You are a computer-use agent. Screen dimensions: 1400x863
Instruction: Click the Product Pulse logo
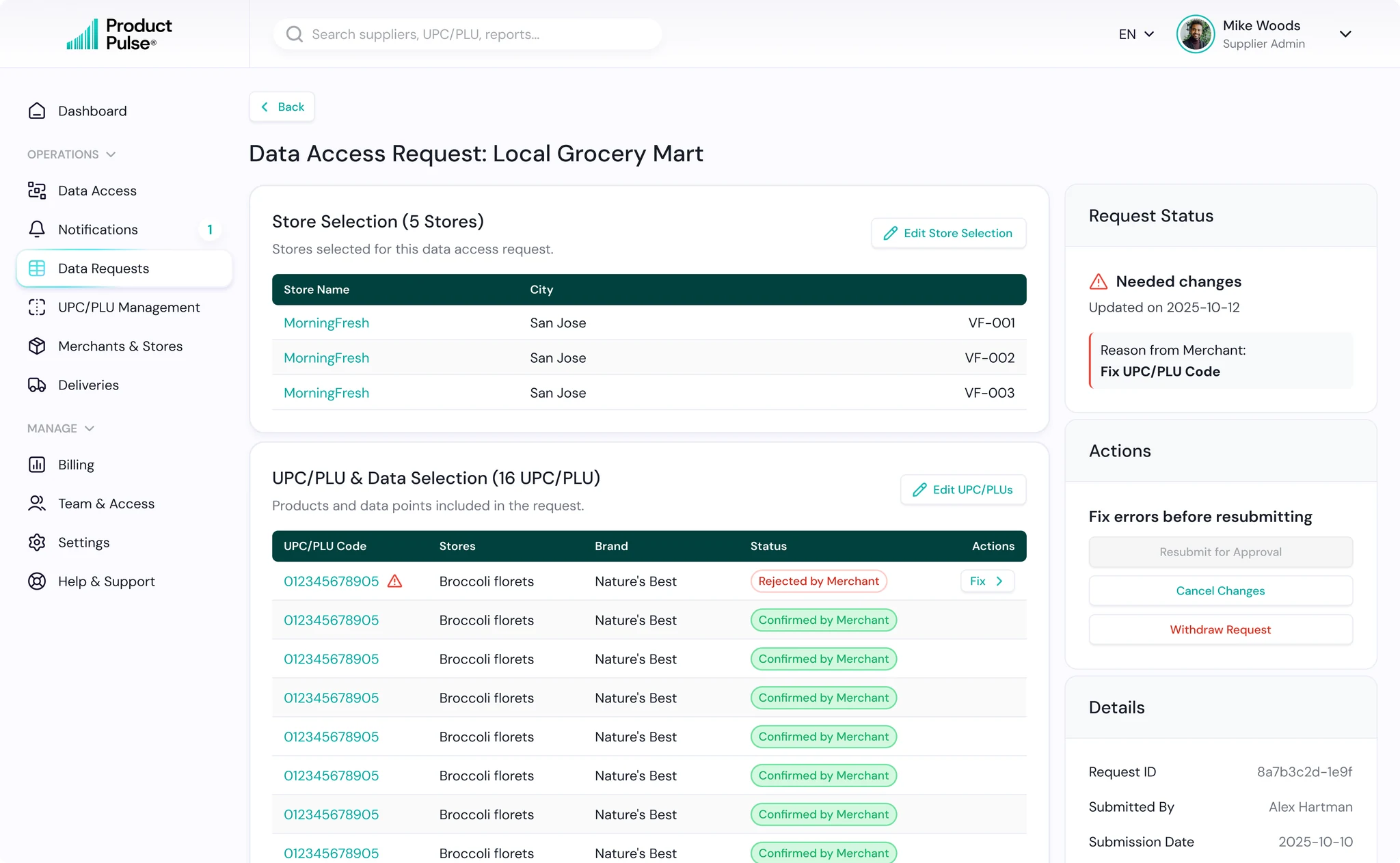119,34
